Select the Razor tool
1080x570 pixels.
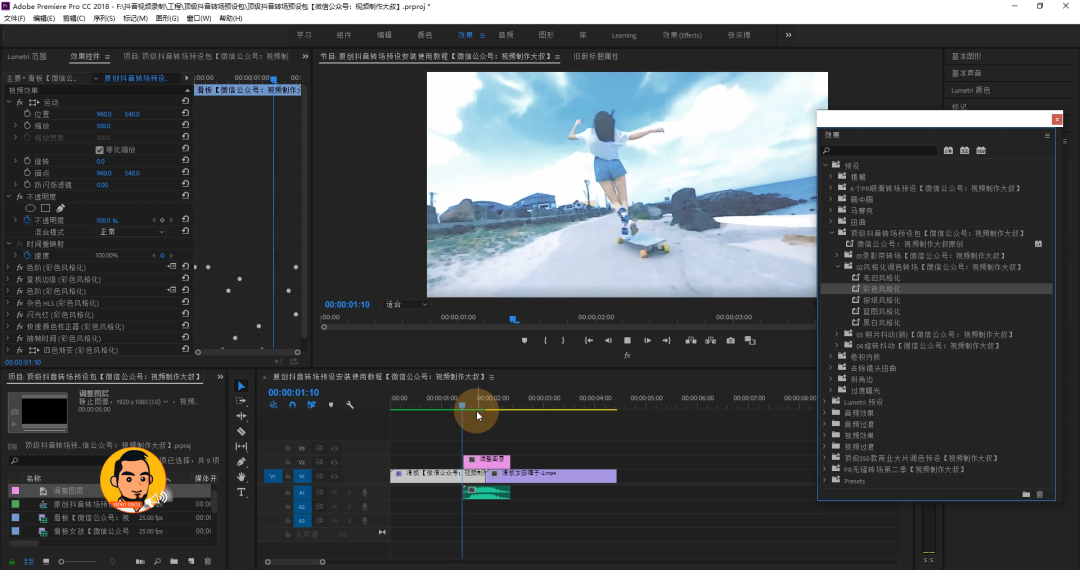241,431
